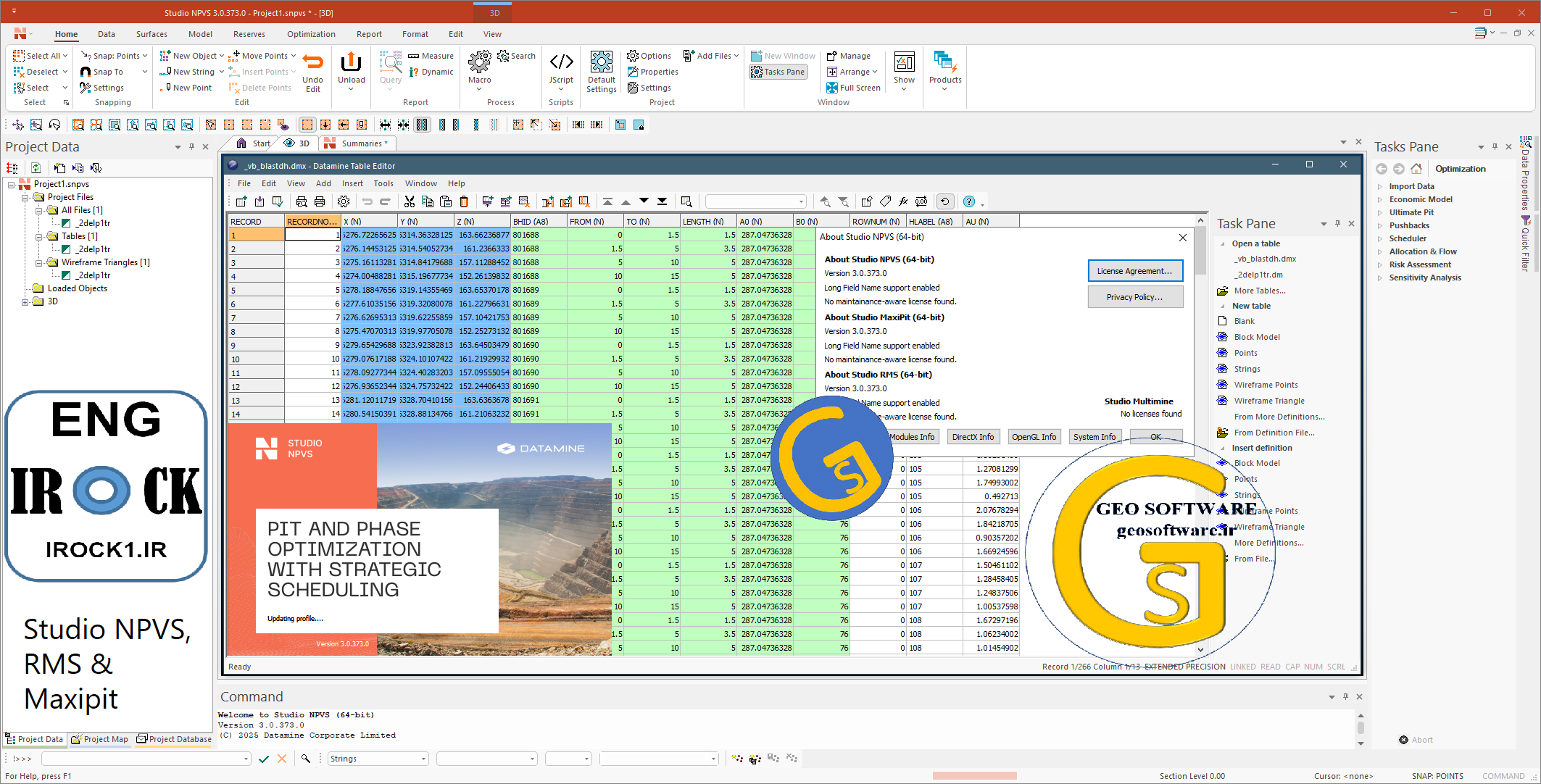Click the command line input field
The image size is (1541, 784).
(146, 759)
